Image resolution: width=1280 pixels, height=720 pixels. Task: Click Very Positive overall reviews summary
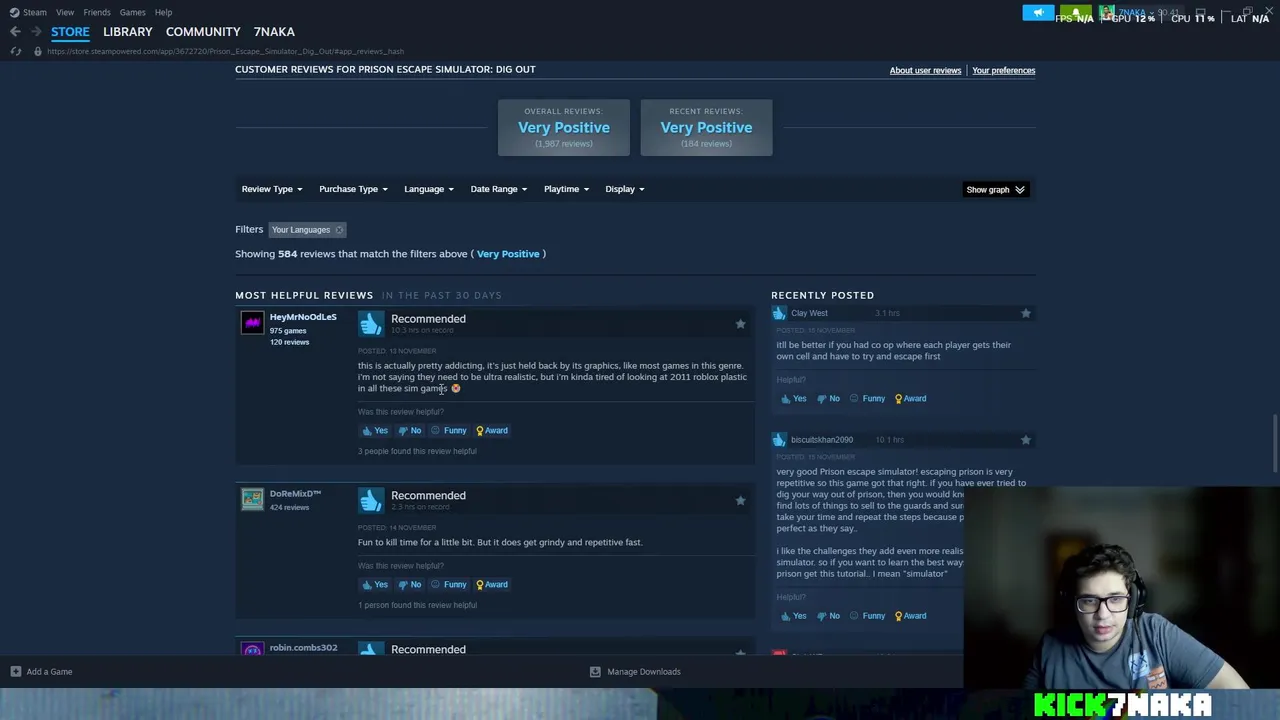click(x=564, y=127)
